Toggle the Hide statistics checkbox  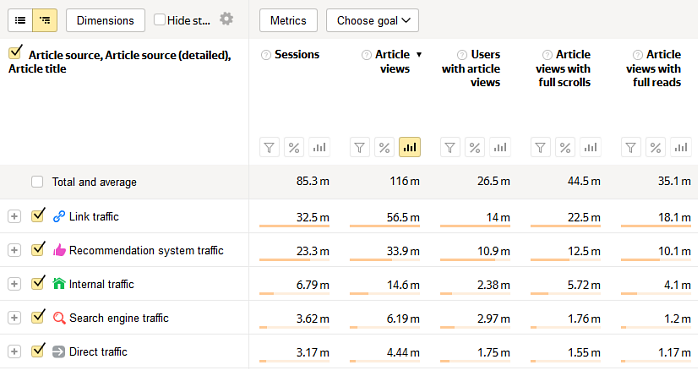[x=159, y=20]
